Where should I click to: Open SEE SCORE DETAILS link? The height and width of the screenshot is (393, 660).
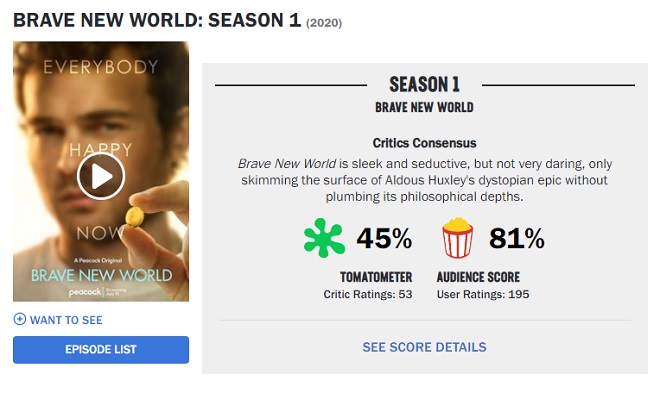tap(424, 347)
